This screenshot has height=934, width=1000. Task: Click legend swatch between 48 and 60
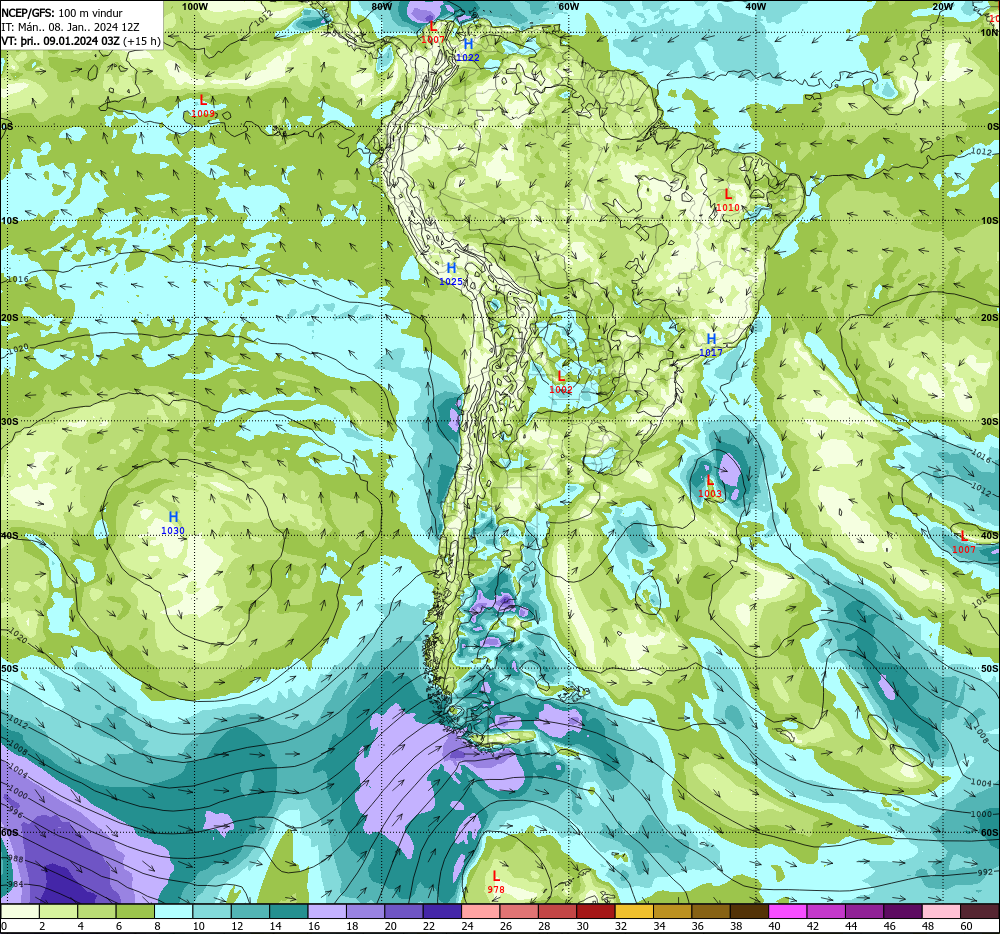pos(941,912)
